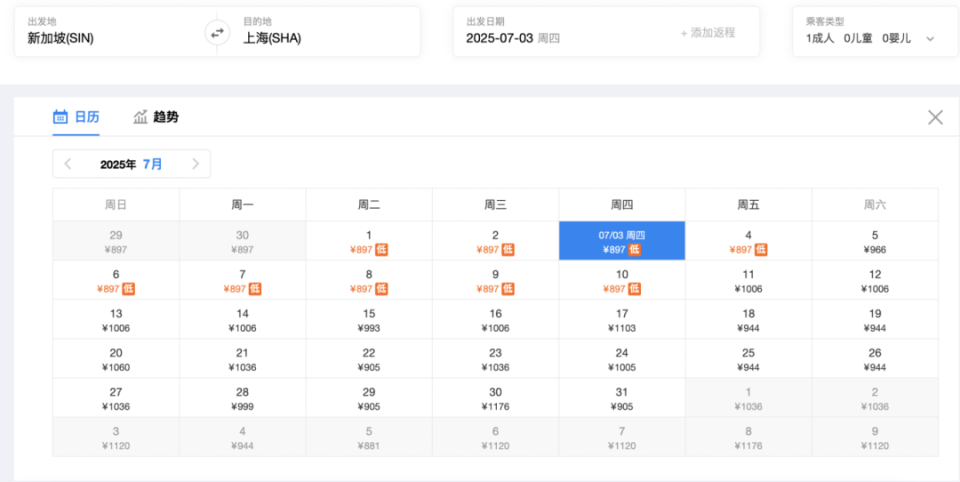Swap departure and destination cities

point(217,33)
